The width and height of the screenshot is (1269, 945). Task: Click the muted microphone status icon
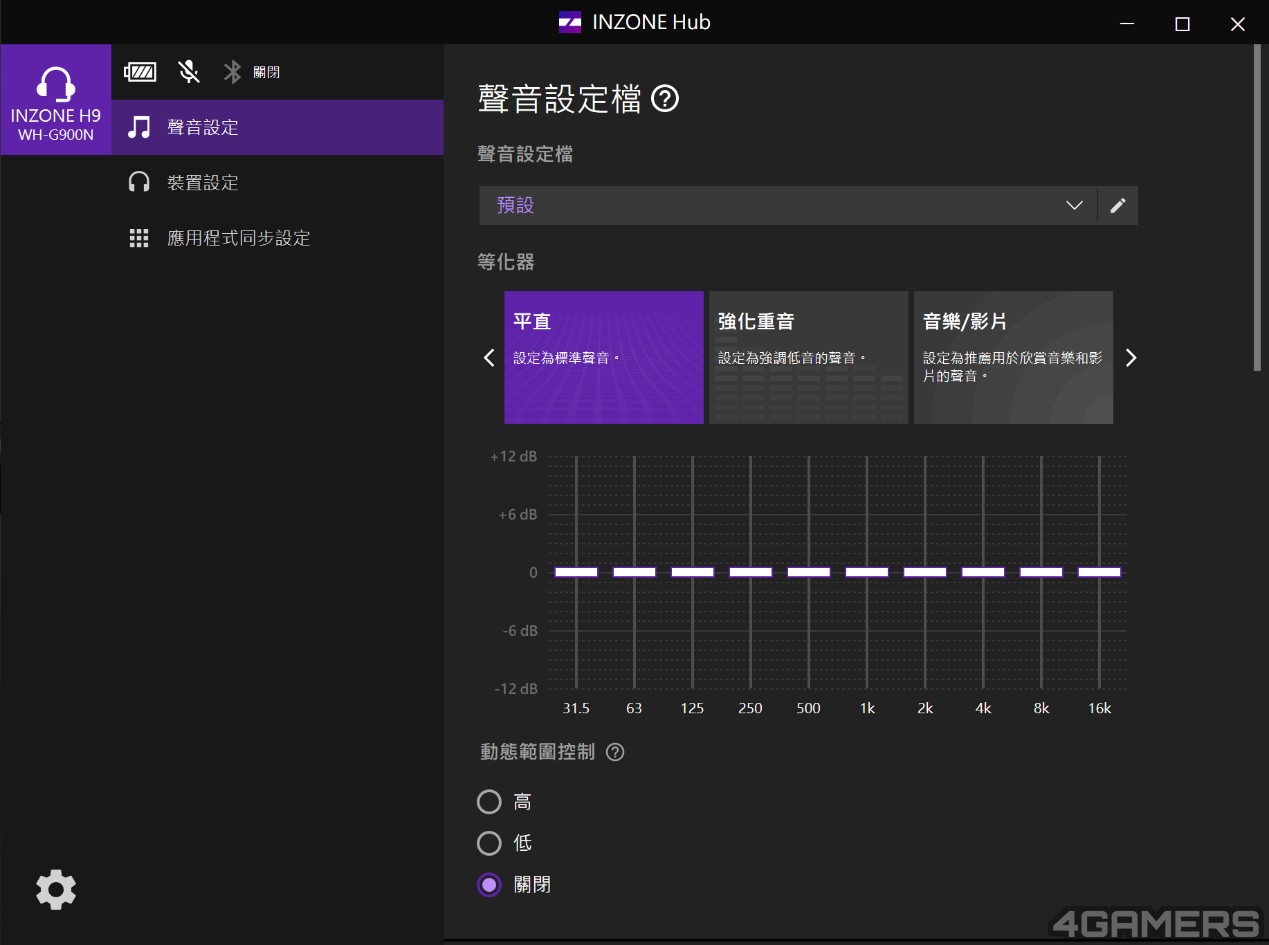189,71
